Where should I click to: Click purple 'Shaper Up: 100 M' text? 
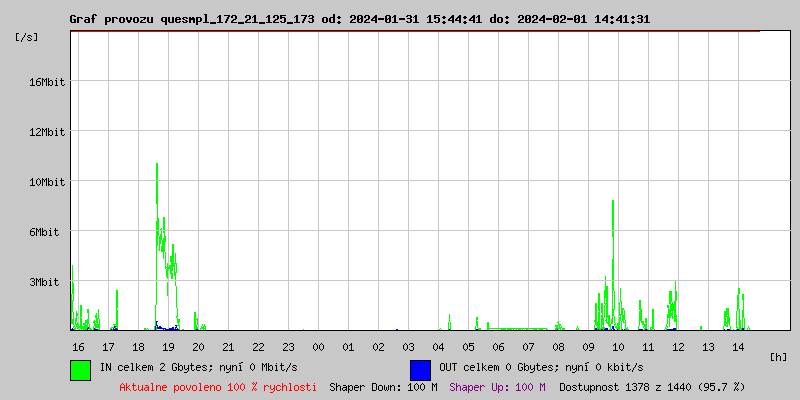tap(497, 387)
